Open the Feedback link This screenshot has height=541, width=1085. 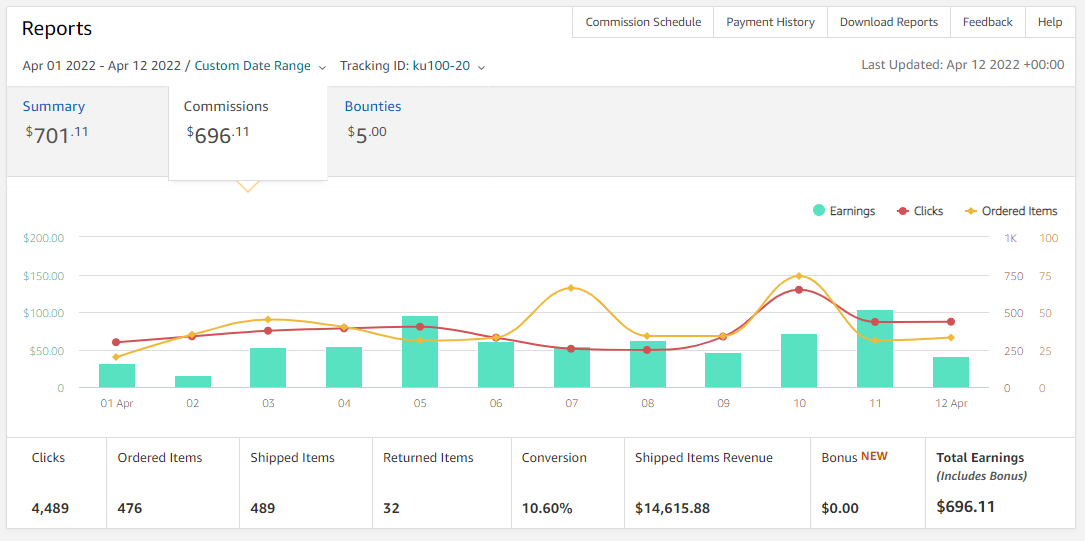click(987, 22)
